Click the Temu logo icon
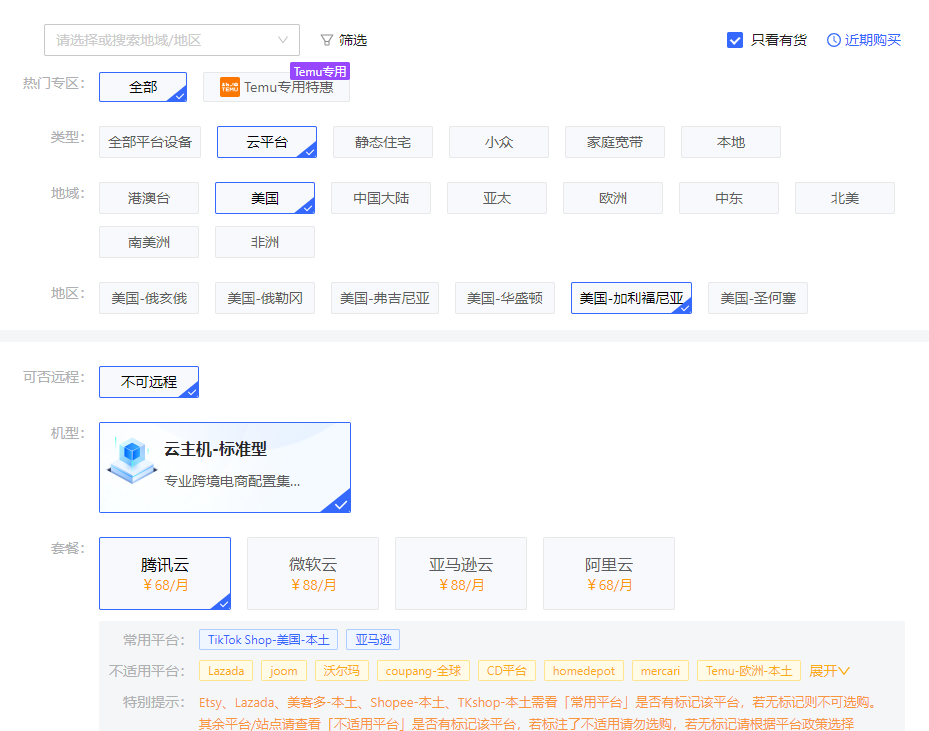The image size is (929, 731). 230,87
